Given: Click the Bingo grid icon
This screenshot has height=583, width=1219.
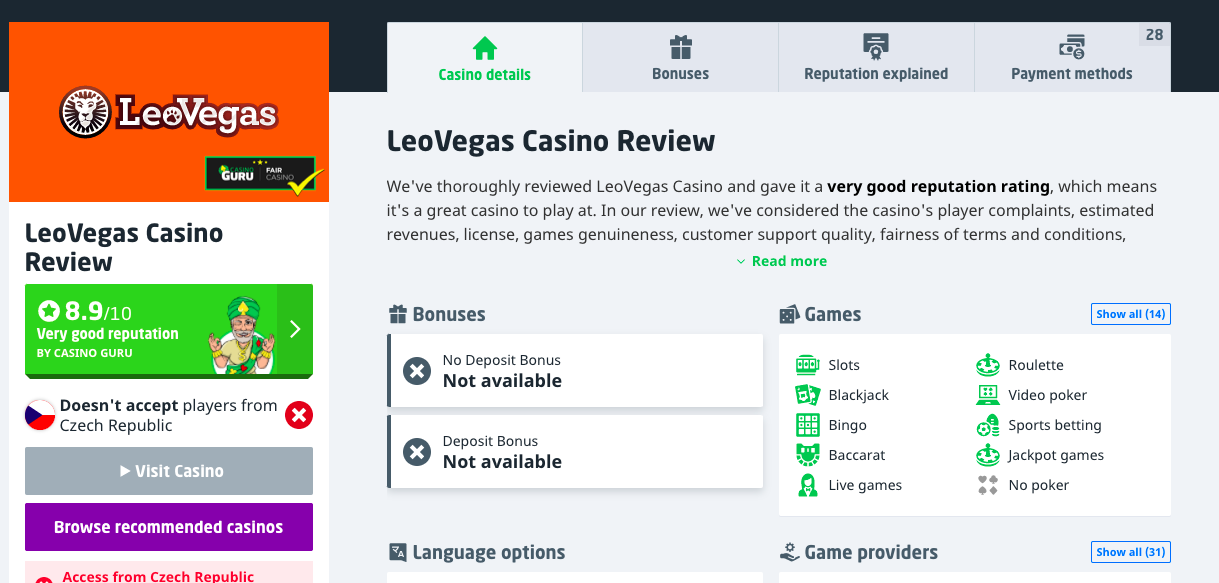Looking at the screenshot, I should pyautogui.click(x=807, y=425).
